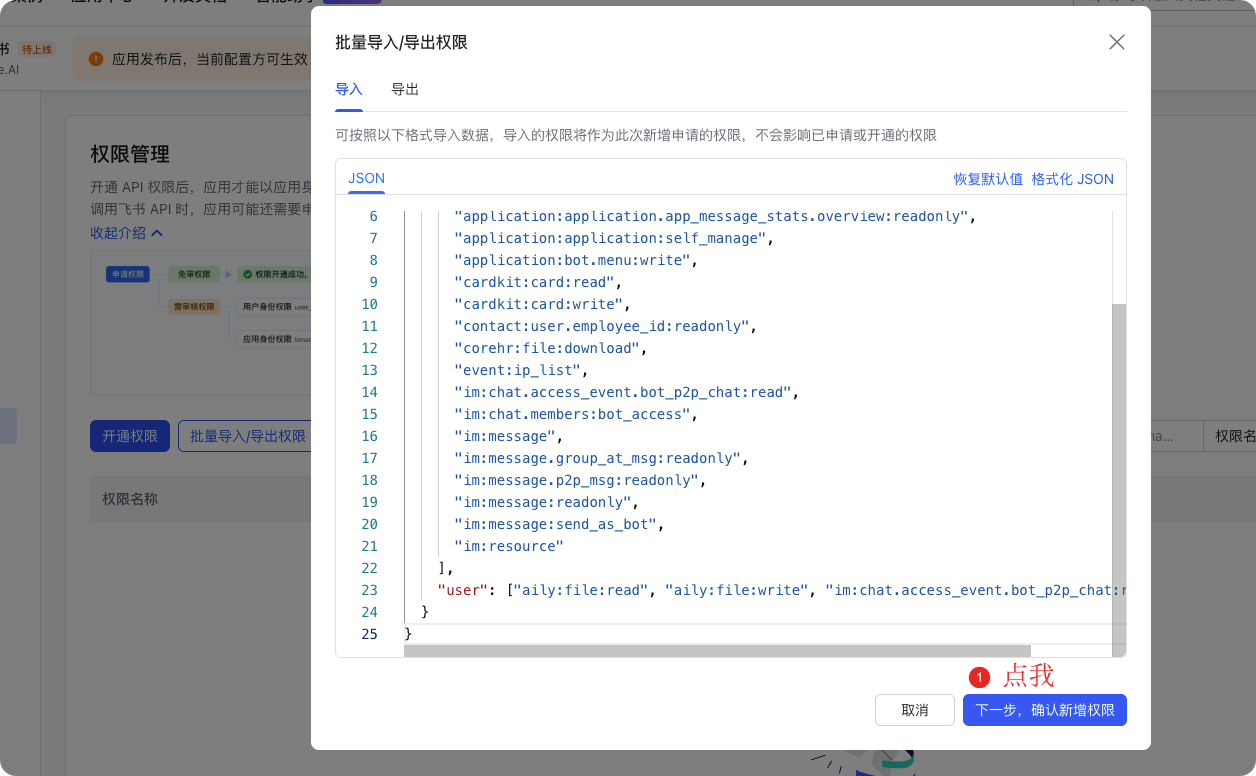Select the JSON editor tab
The image size is (1256, 776).
(366, 179)
